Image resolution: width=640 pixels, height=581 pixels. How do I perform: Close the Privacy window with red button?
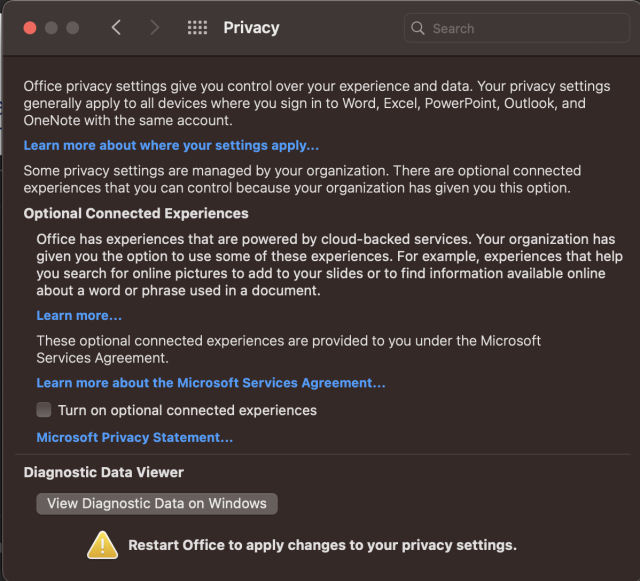pyautogui.click(x=30, y=28)
